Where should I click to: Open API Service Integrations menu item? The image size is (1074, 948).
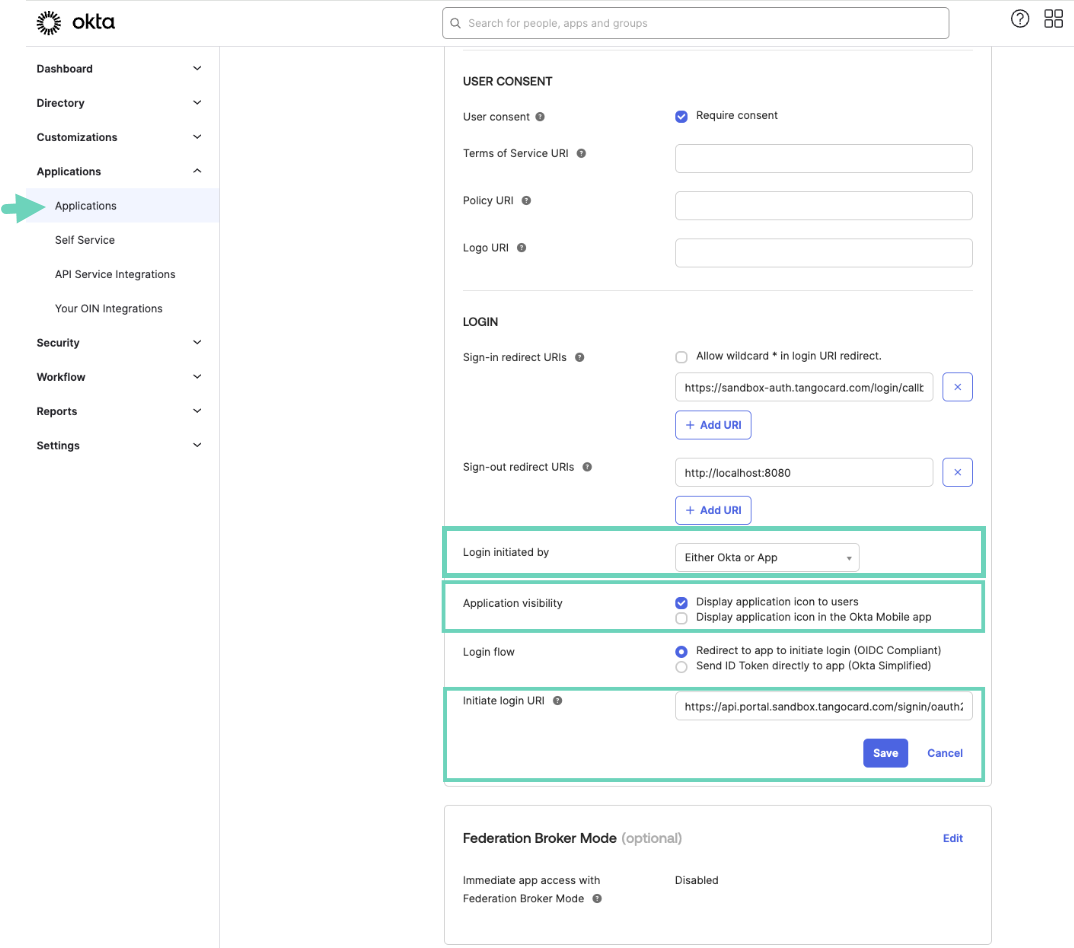tap(115, 274)
